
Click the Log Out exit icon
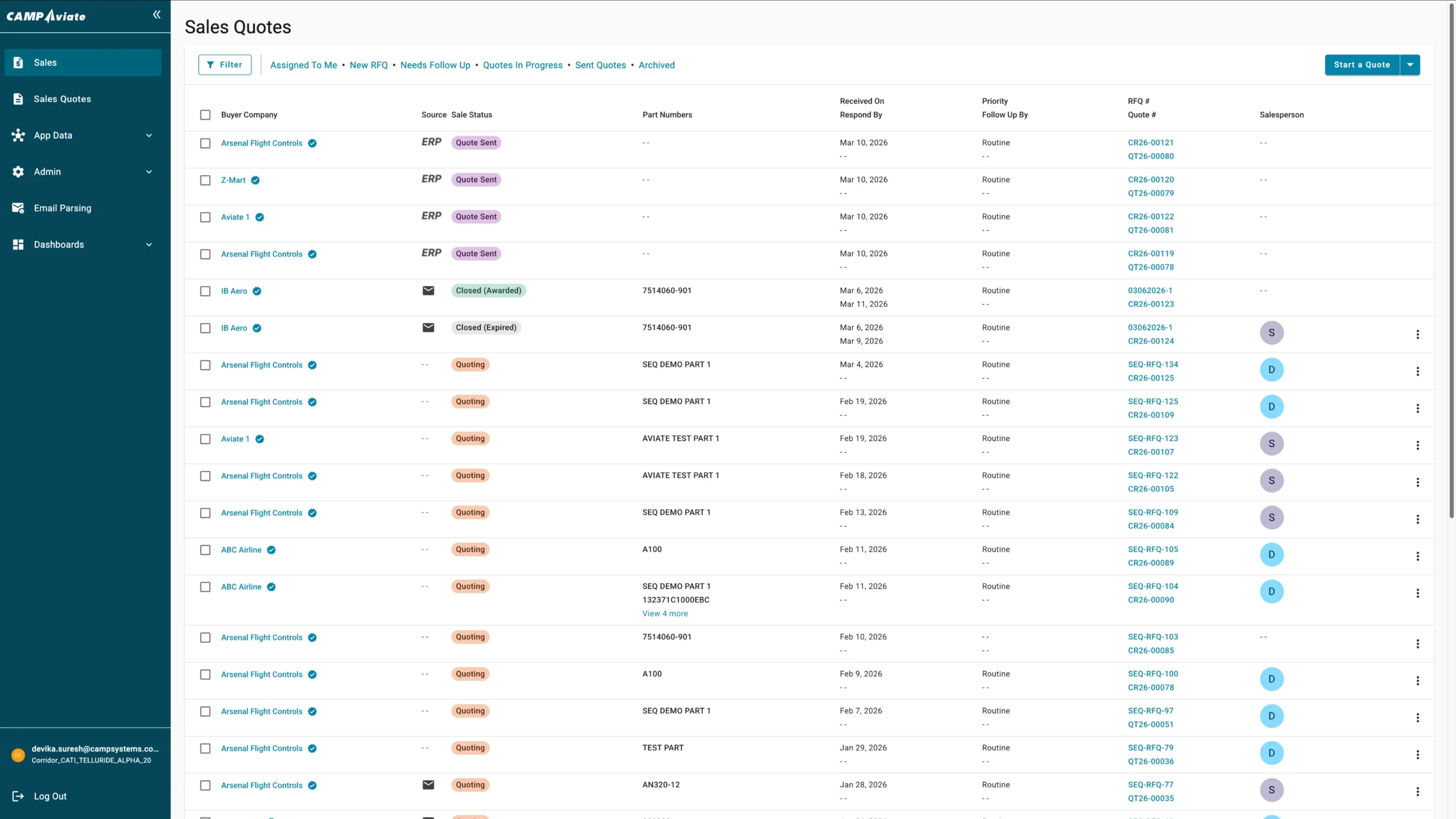pyautogui.click(x=18, y=796)
